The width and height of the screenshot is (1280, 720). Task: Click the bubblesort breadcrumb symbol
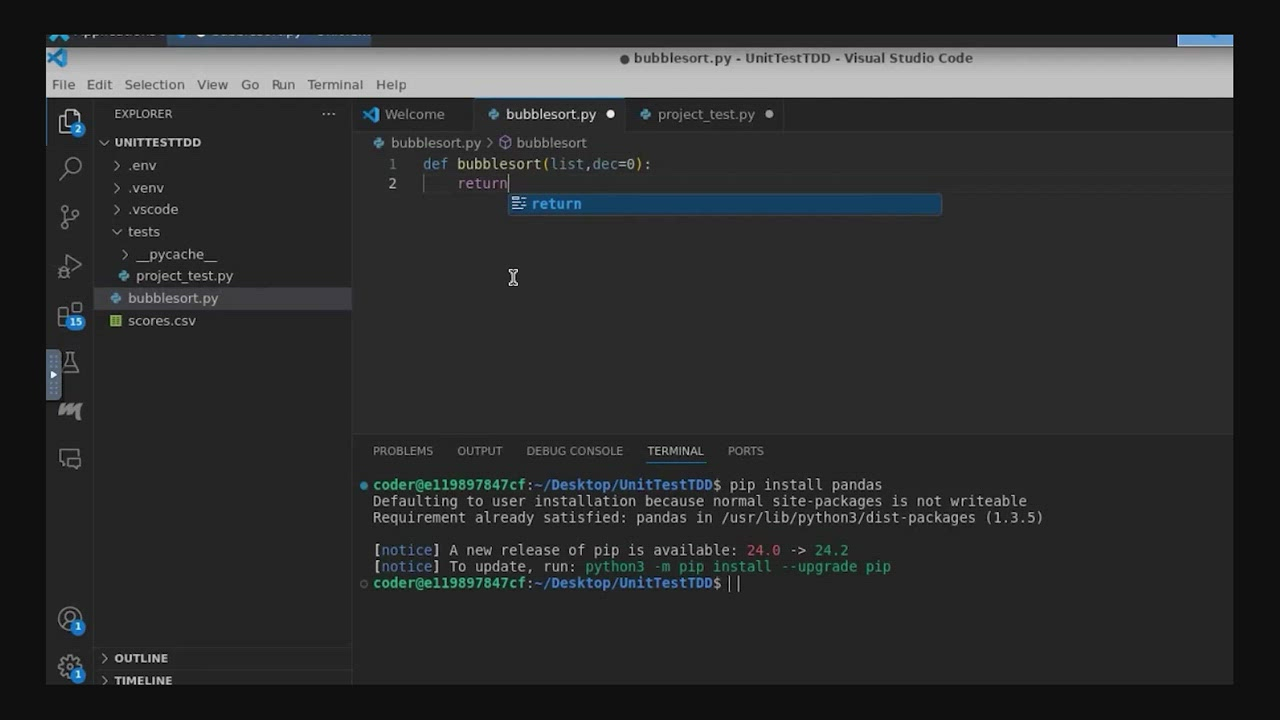click(x=550, y=143)
